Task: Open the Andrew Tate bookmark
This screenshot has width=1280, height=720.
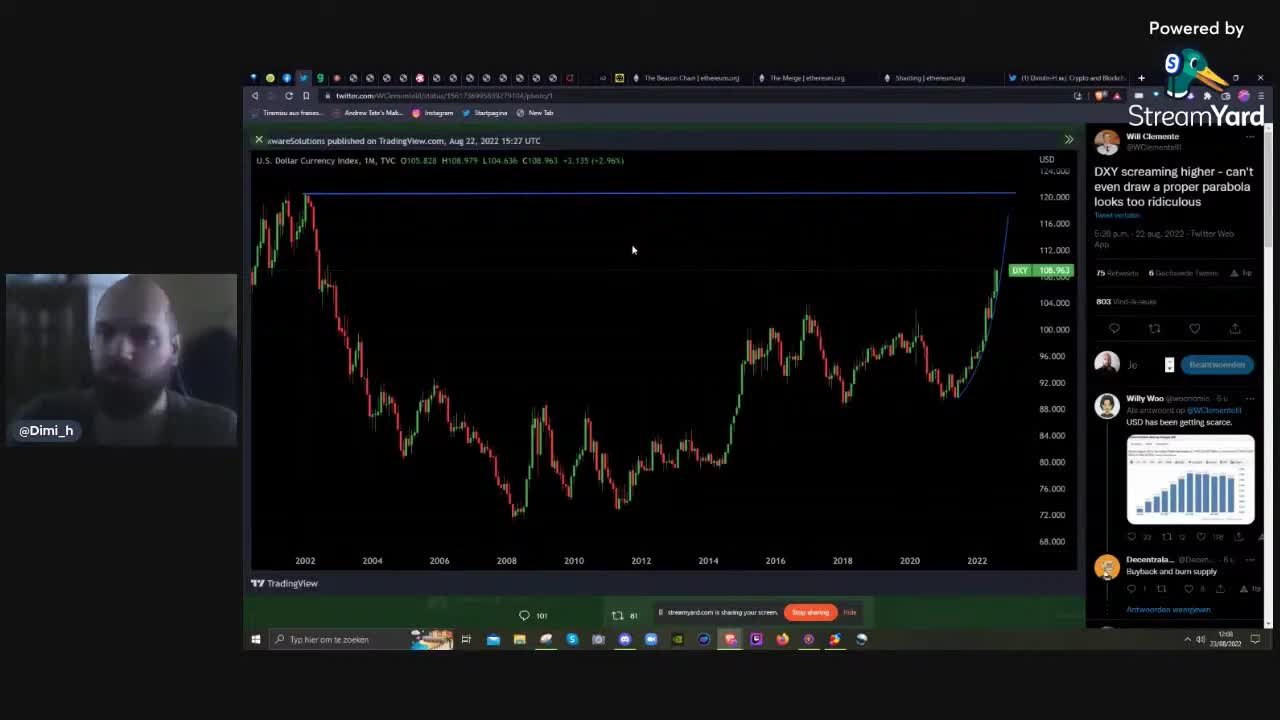Action: point(367,113)
